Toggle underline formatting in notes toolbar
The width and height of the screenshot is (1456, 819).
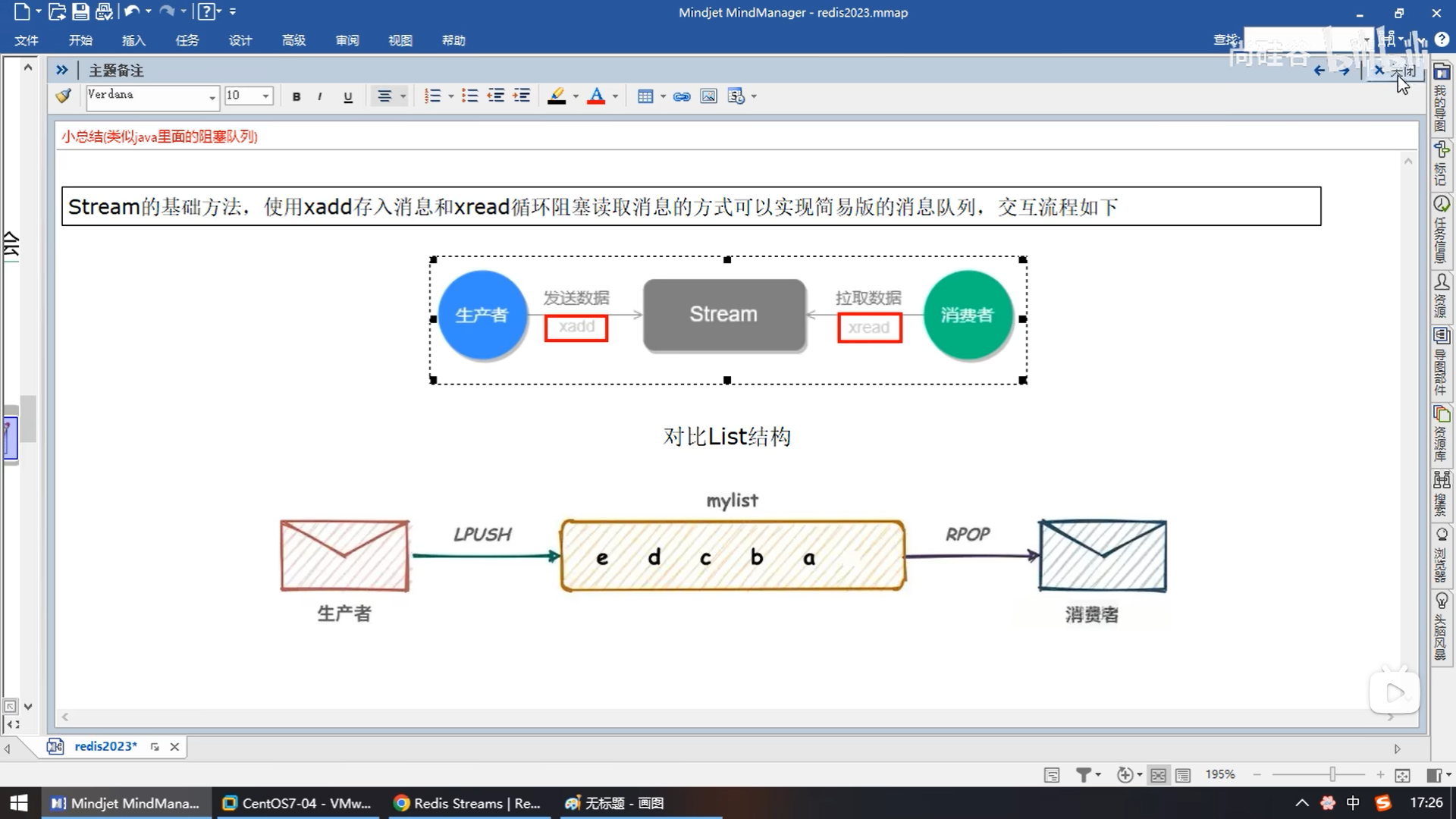click(348, 96)
